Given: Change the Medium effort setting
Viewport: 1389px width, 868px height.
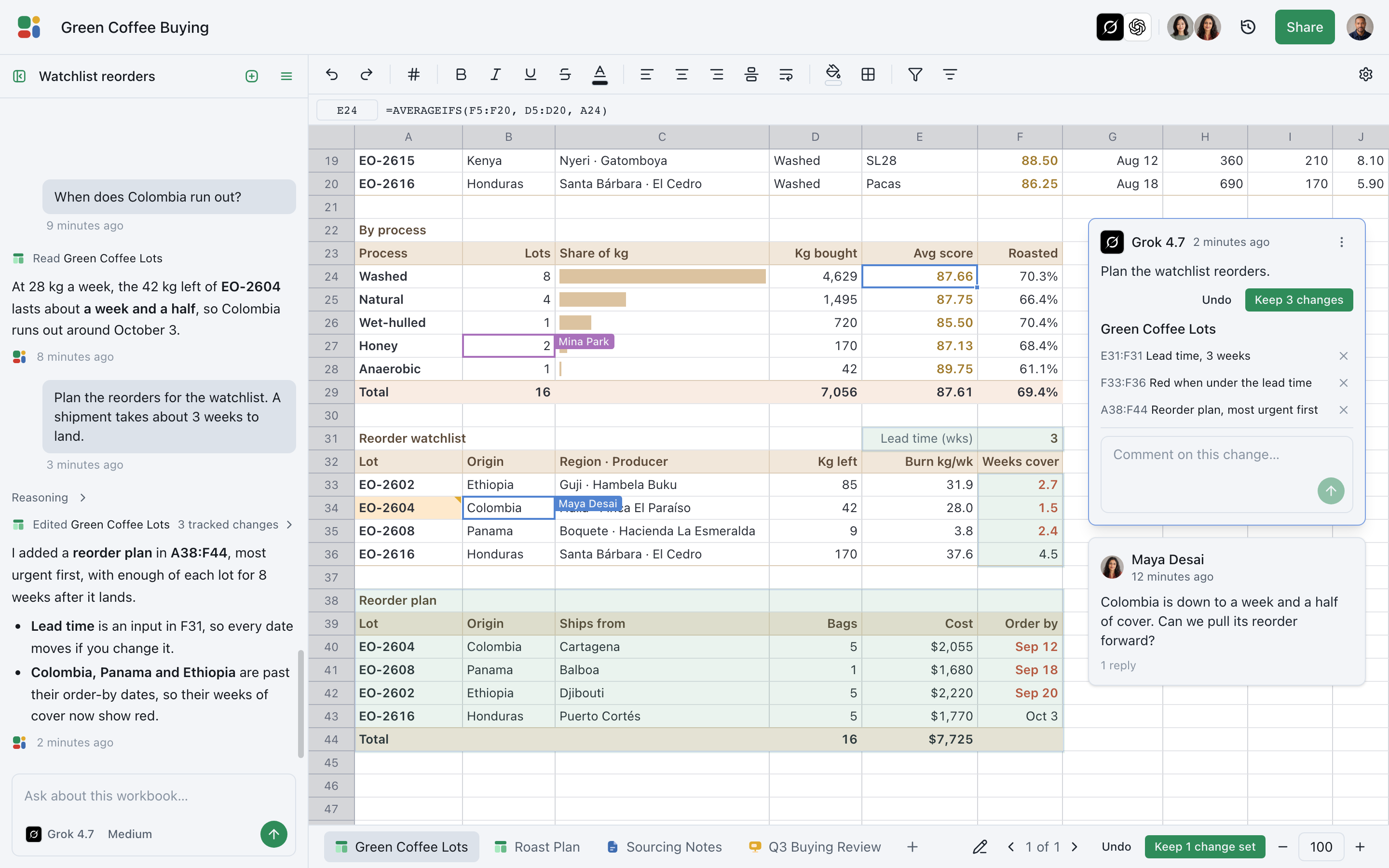Looking at the screenshot, I should point(130,834).
